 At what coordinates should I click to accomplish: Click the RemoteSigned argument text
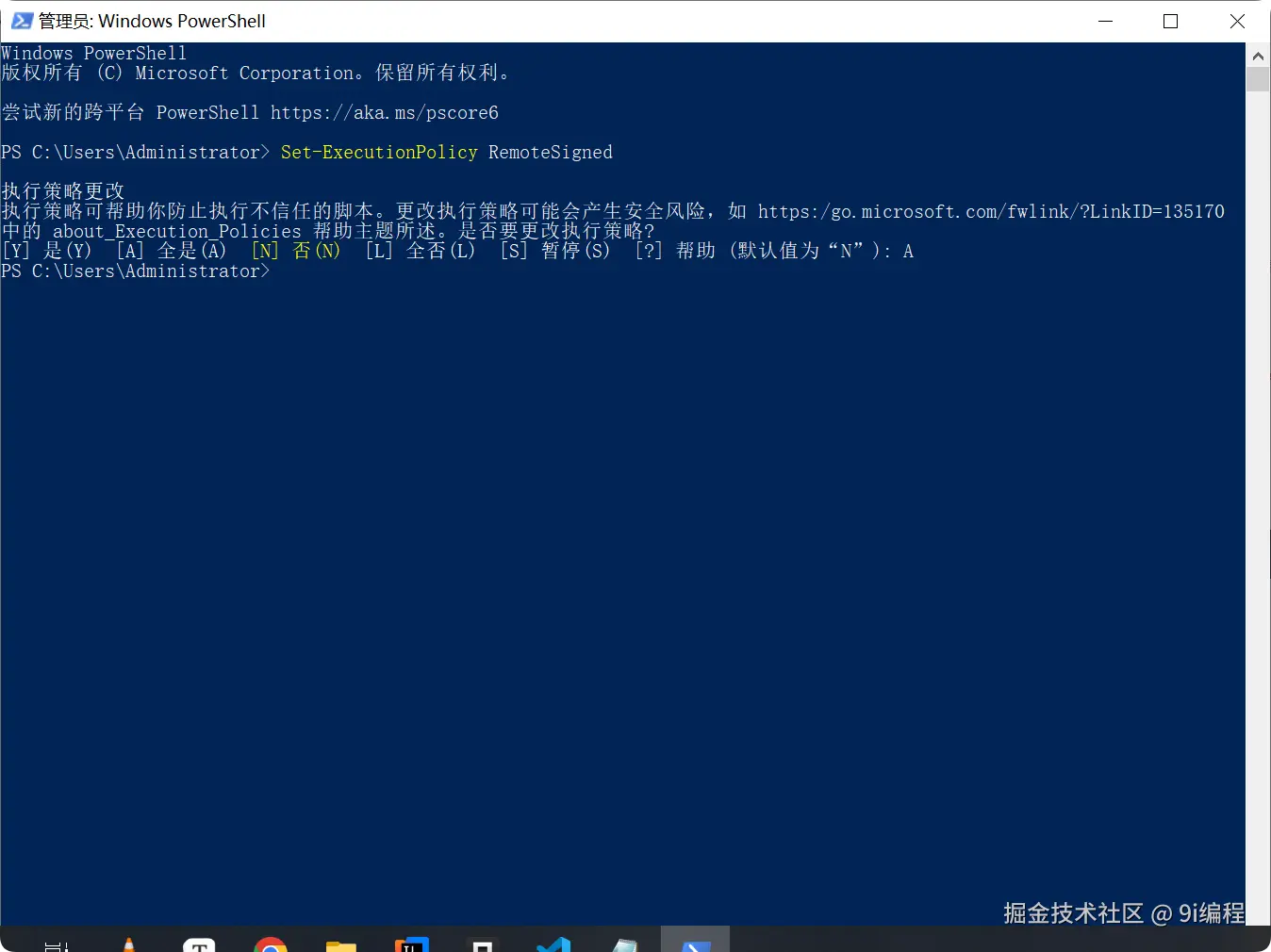click(551, 152)
